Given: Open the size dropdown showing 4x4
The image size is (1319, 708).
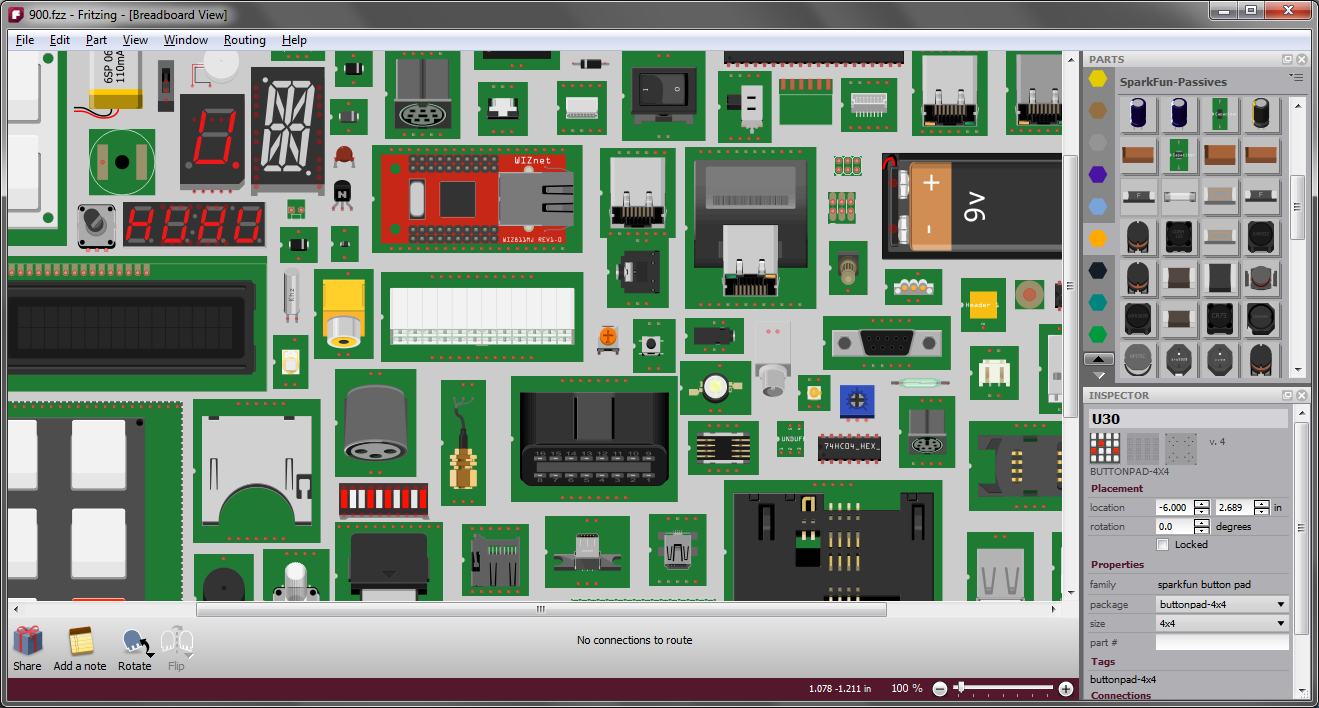Looking at the screenshot, I should point(1221,623).
